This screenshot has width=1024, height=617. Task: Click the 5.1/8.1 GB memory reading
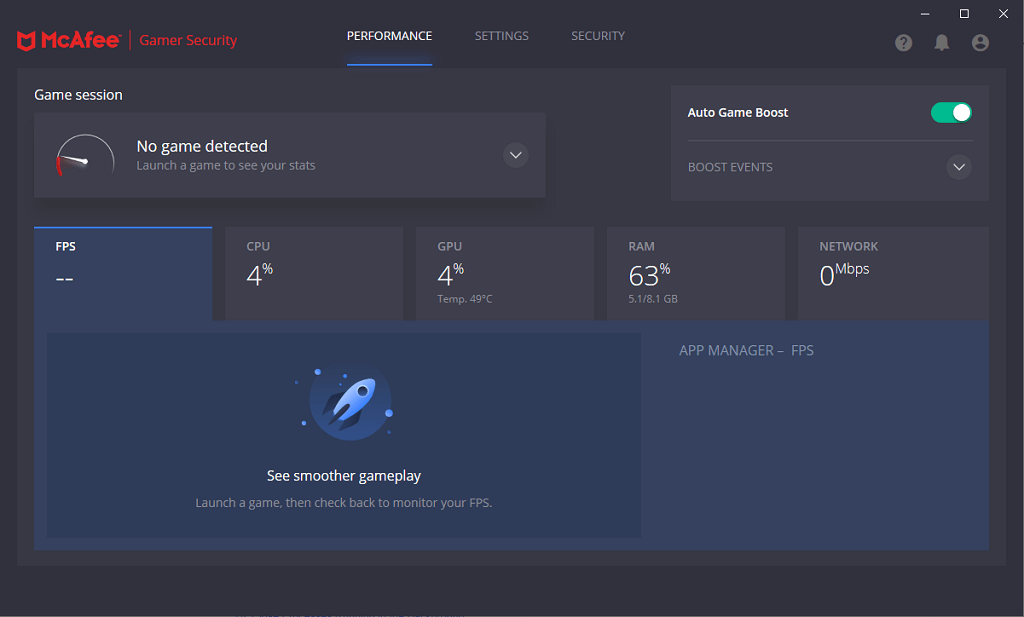(x=652, y=299)
